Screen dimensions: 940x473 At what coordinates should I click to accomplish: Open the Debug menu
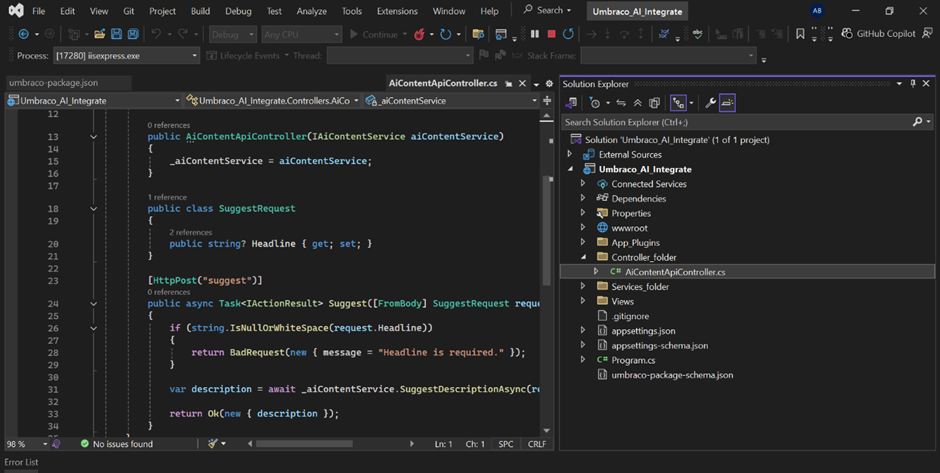238,11
